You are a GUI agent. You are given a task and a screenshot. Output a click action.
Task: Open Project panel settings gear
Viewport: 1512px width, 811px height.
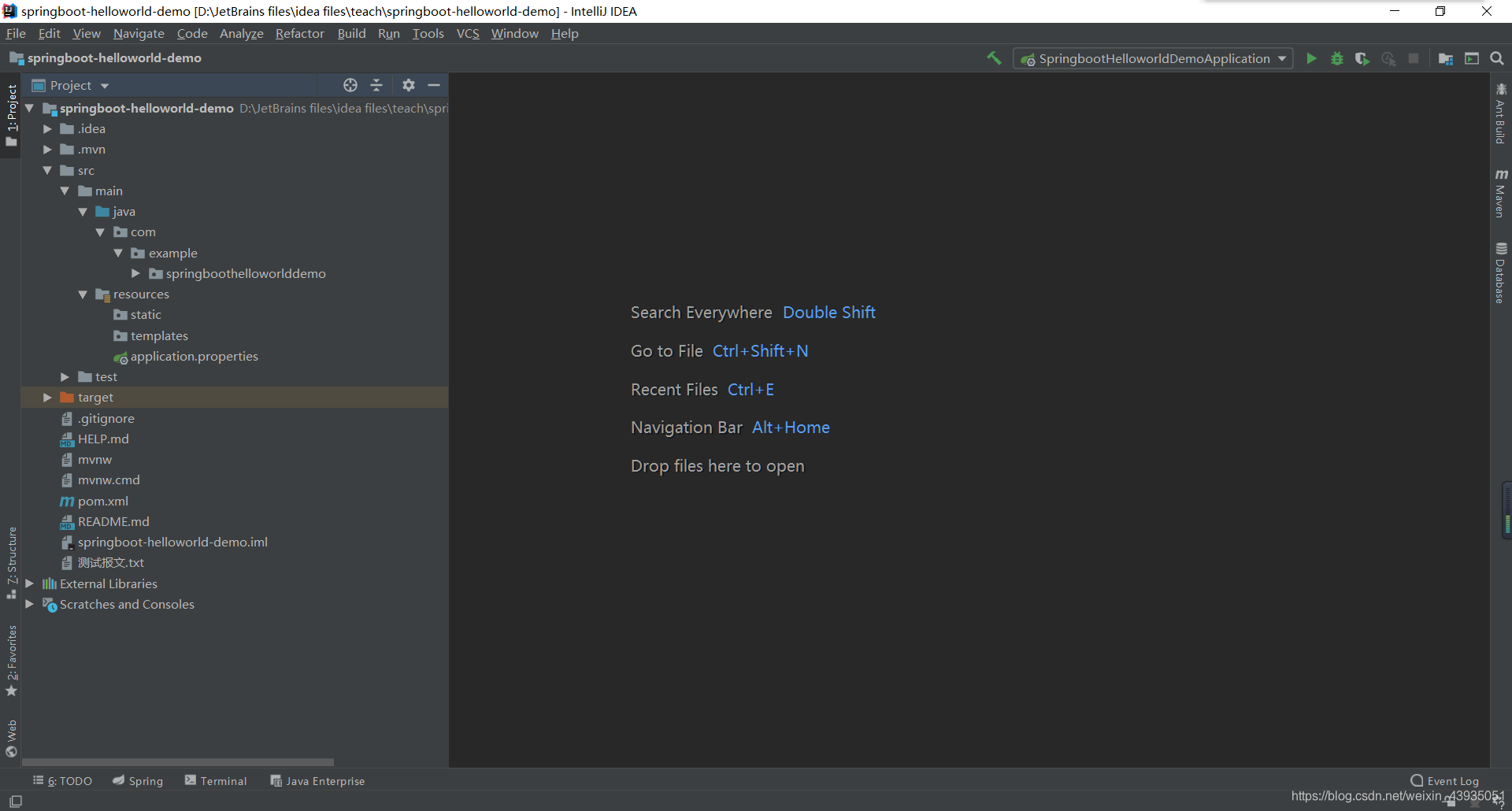coord(408,85)
